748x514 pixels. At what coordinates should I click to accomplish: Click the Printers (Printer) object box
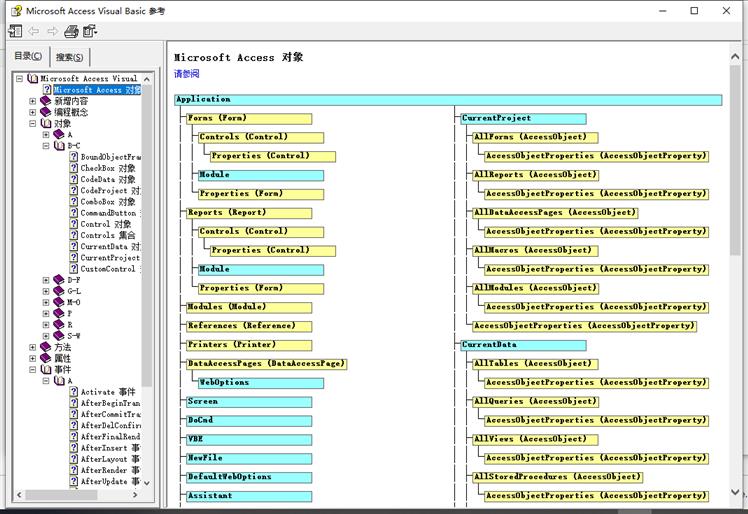(249, 345)
